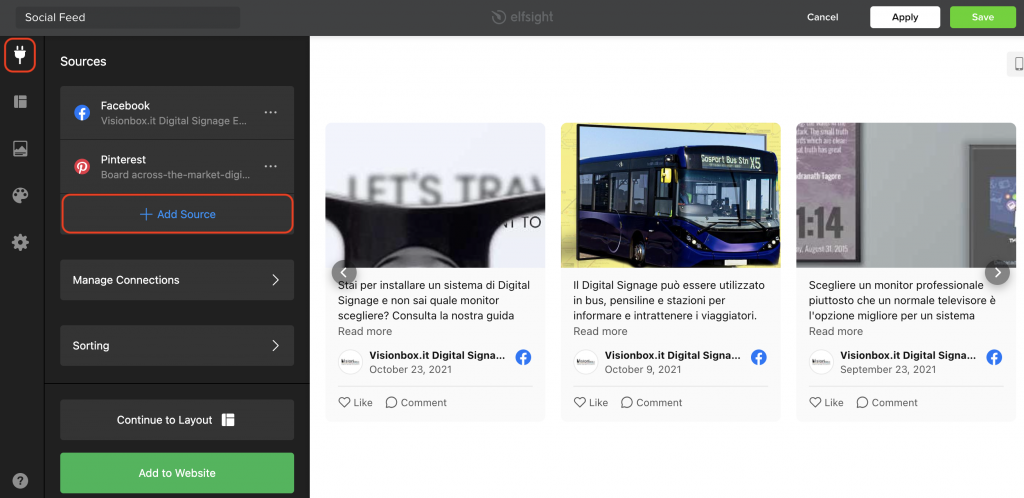Edit the Social Feed widget name field
Viewport: 1024px width, 498px height.
coord(128,17)
